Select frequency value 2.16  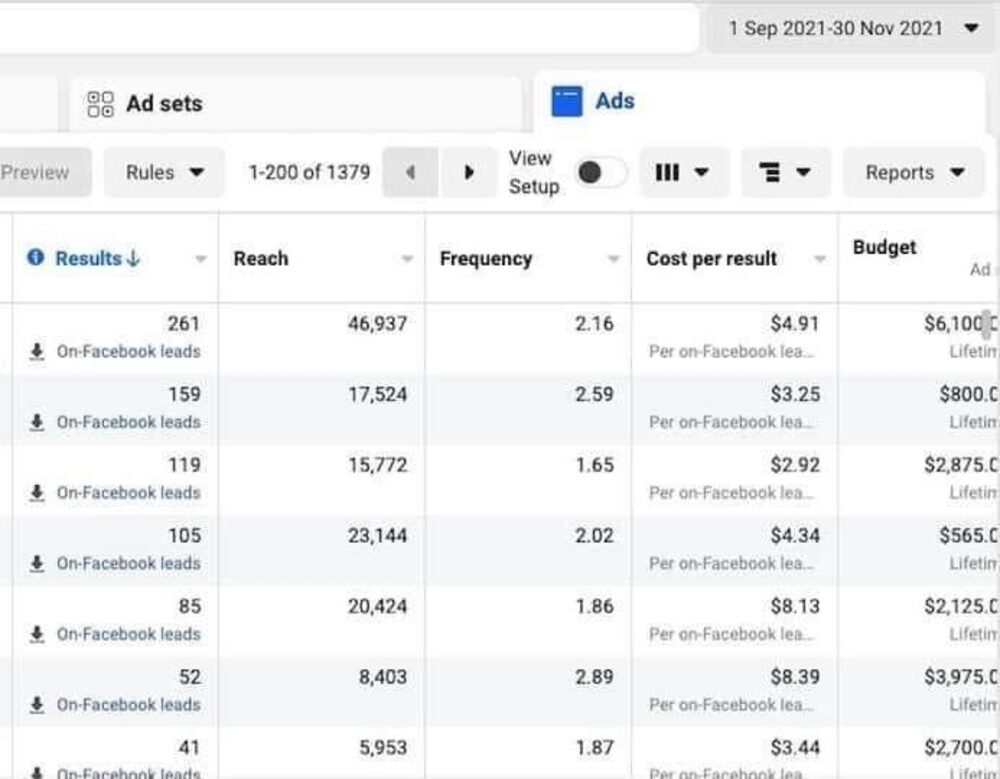[x=594, y=323]
